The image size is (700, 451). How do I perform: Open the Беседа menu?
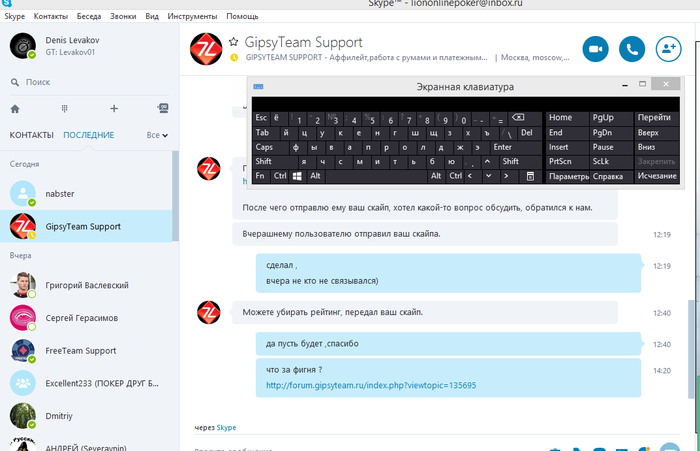[x=89, y=16]
